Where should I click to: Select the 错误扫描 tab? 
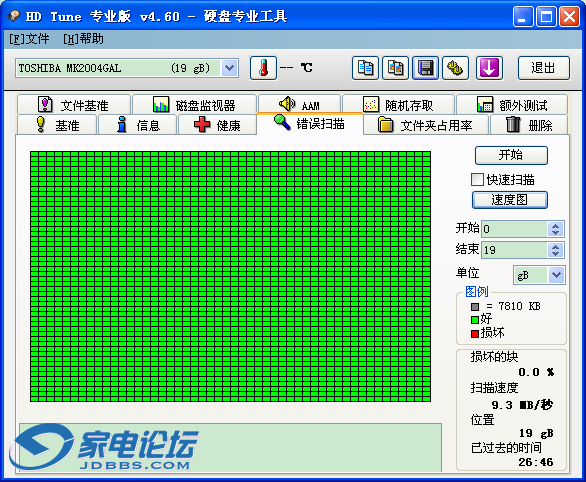310,124
